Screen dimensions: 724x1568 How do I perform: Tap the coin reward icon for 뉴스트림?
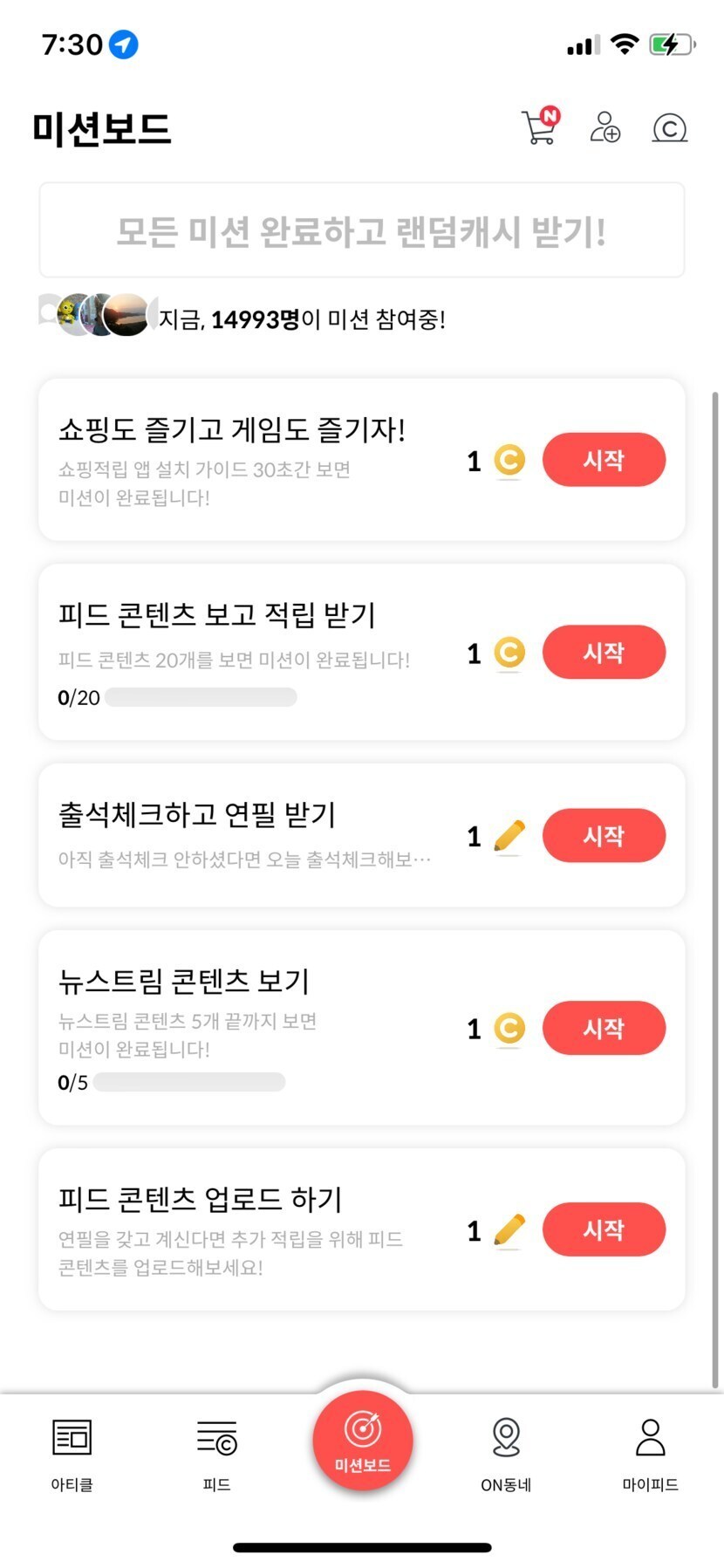click(x=509, y=1028)
